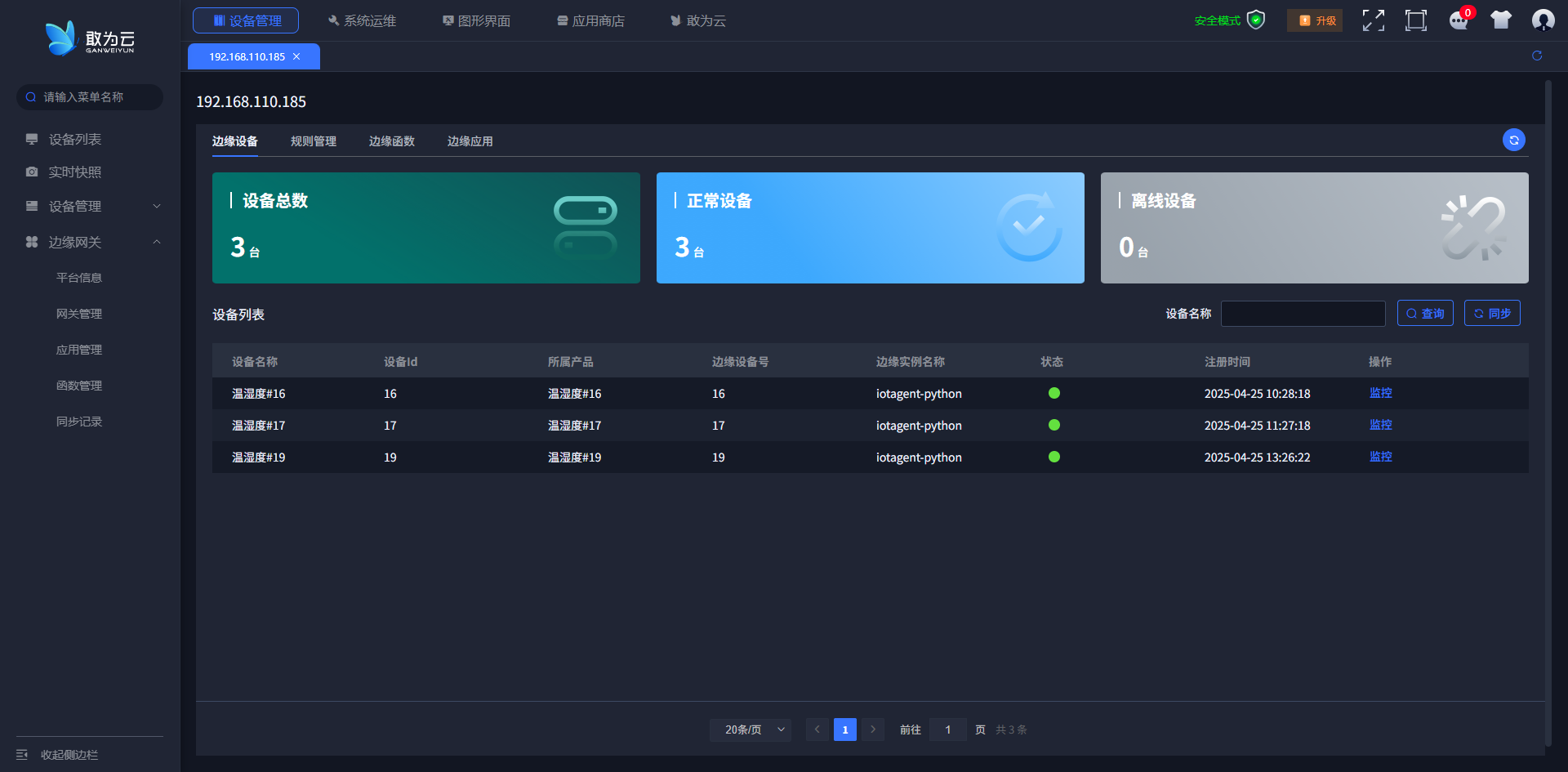Open the user avatar profile menu

pos(1543,20)
